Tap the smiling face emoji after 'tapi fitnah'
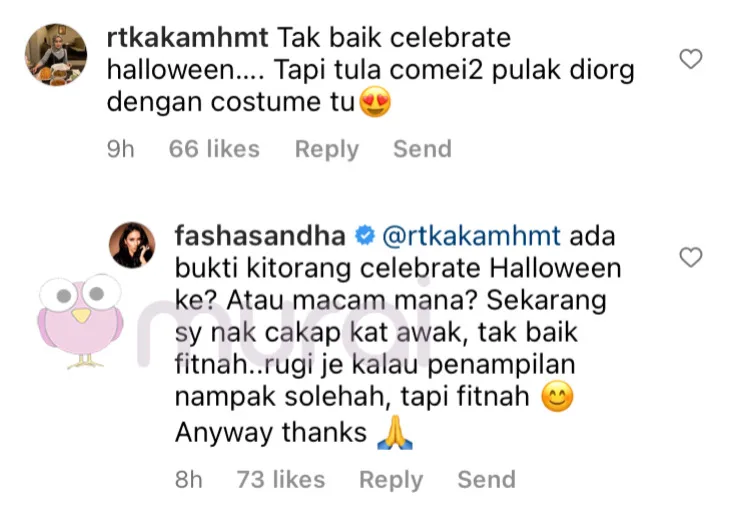 tap(557, 396)
